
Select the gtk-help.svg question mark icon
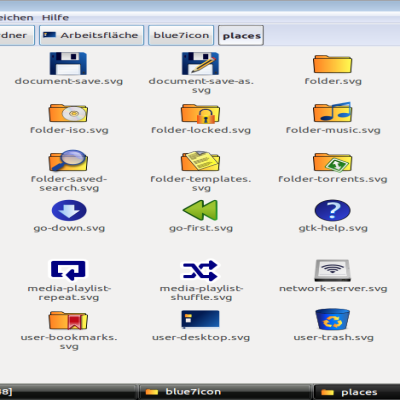point(332,210)
